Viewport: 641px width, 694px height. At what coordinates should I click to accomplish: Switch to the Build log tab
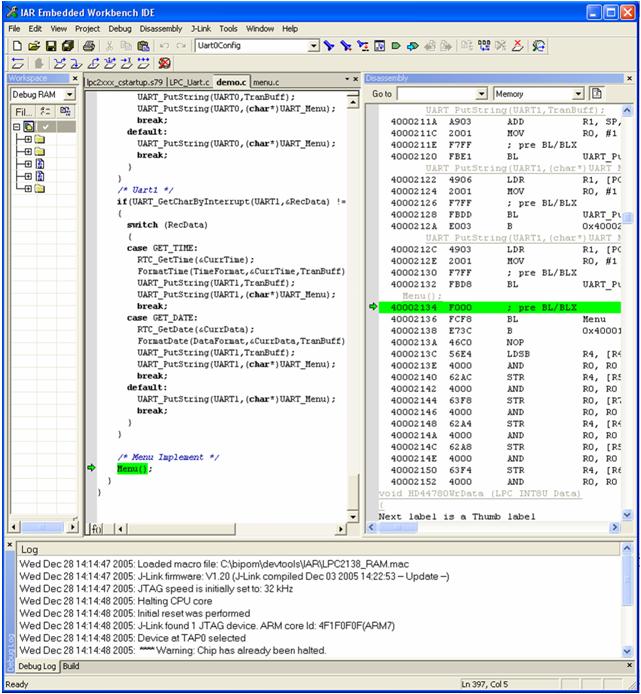pyautogui.click(x=71, y=666)
